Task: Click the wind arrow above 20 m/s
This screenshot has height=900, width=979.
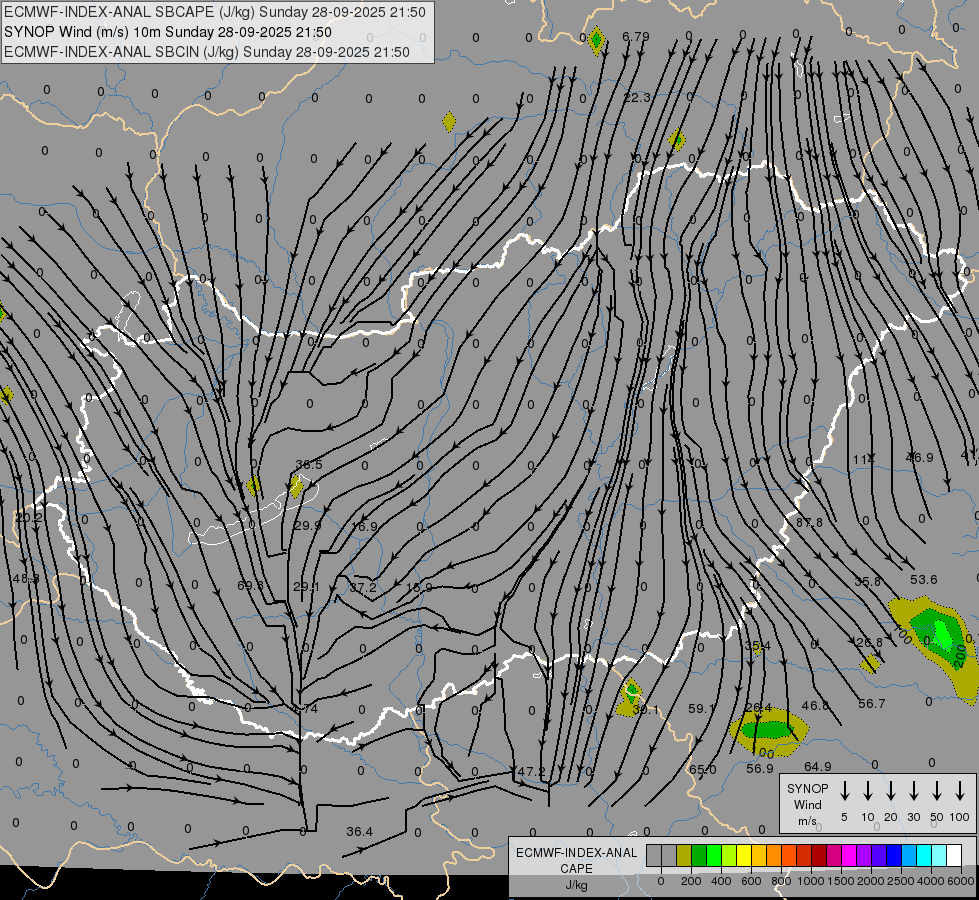Action: click(890, 791)
